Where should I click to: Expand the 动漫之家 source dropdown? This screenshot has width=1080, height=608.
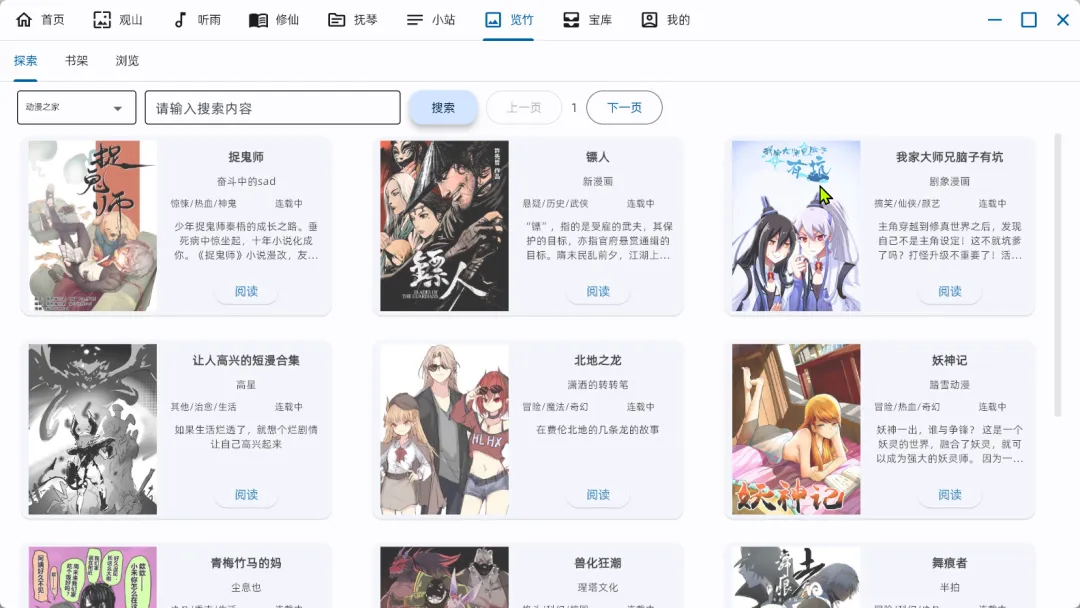[x=76, y=107]
